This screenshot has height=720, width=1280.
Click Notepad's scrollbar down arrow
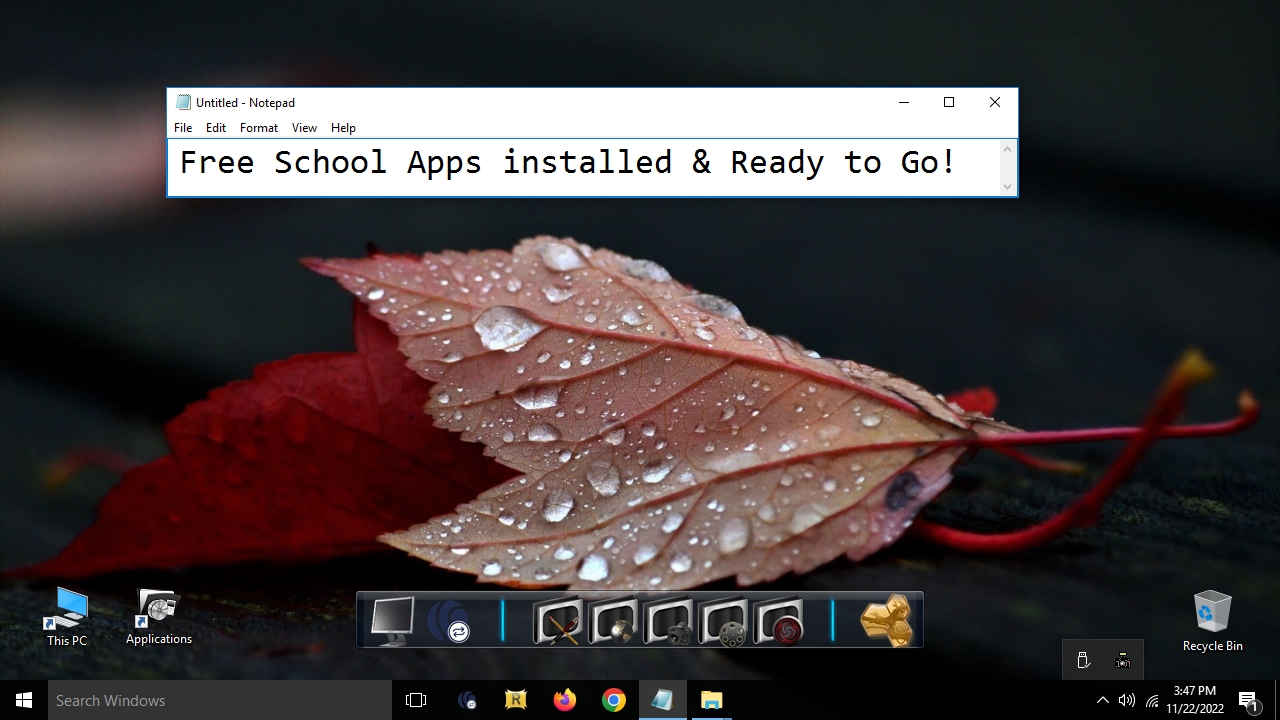1007,186
